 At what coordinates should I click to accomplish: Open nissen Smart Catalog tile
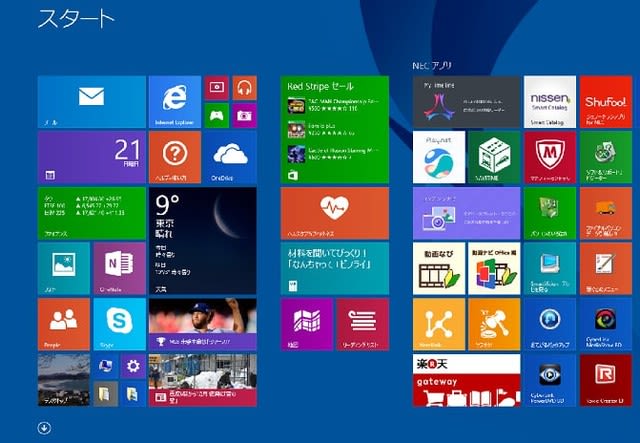click(x=550, y=102)
